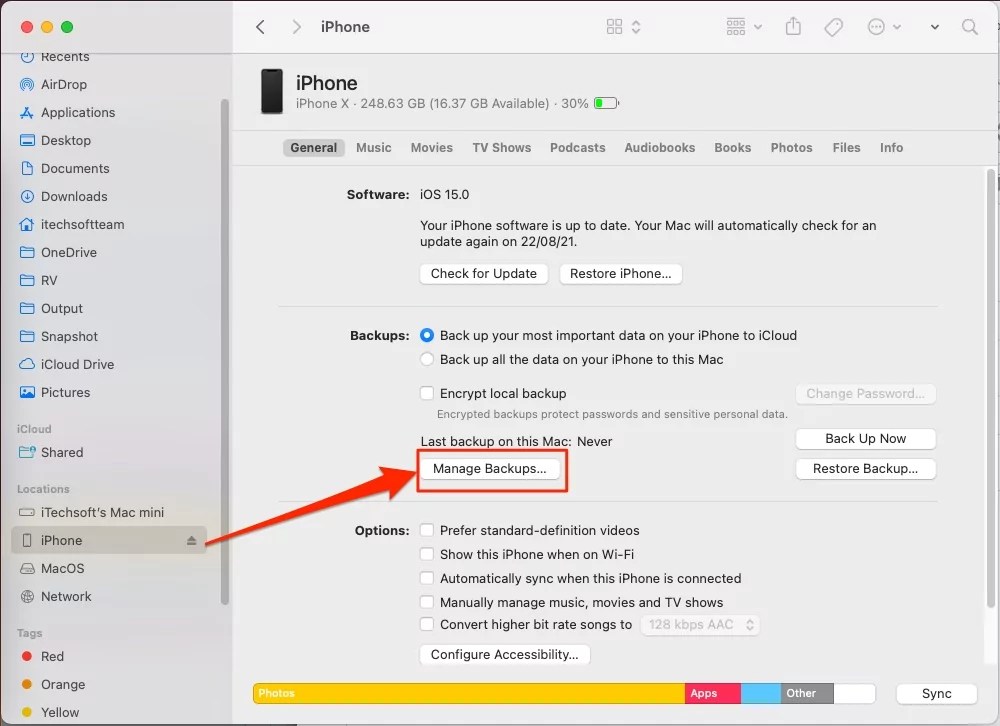
Task: Click Restore Backup... button
Action: pyautogui.click(x=865, y=469)
